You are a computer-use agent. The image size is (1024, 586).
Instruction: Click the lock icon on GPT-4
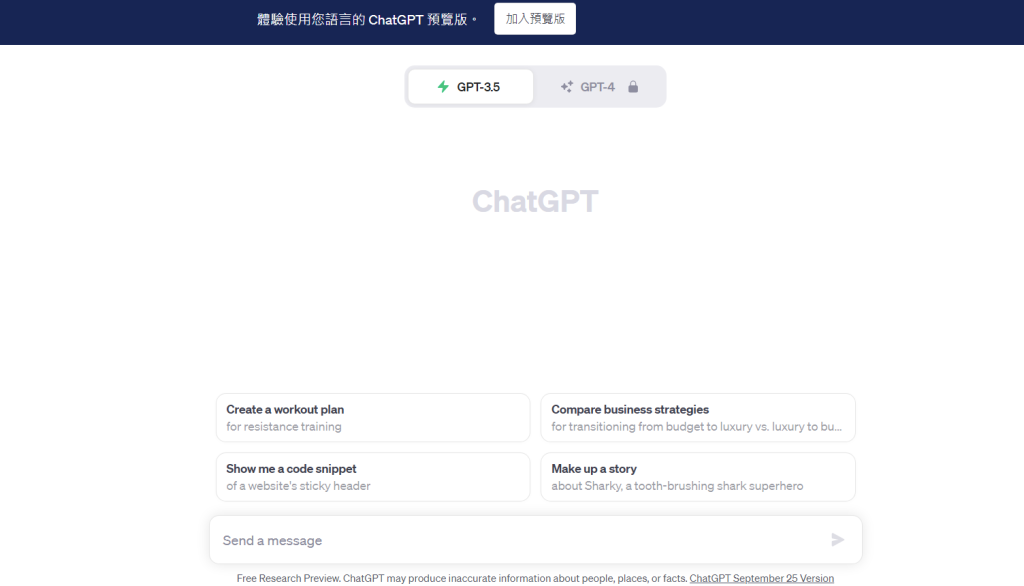coord(633,87)
